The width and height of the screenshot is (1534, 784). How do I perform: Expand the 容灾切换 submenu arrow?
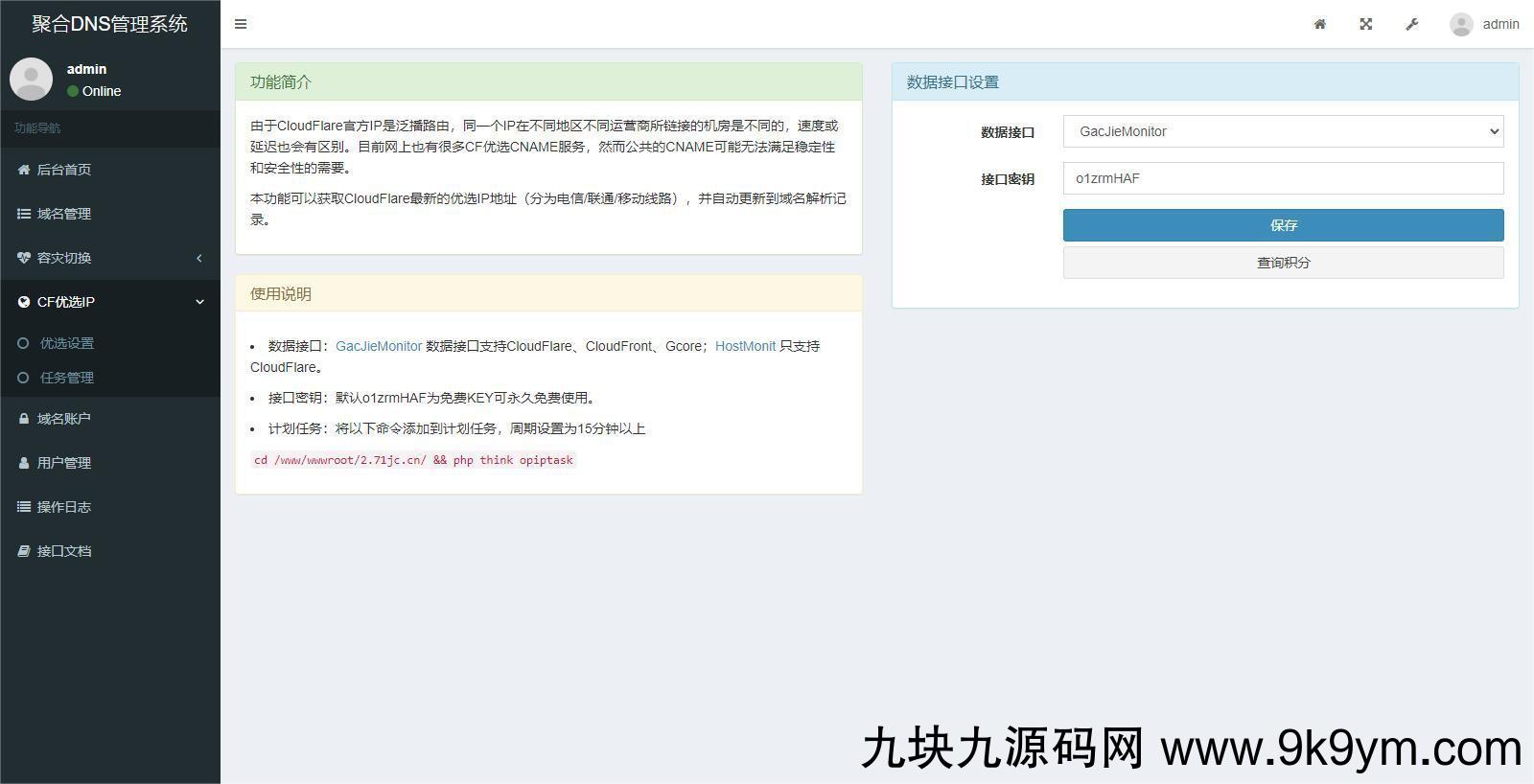click(x=199, y=258)
